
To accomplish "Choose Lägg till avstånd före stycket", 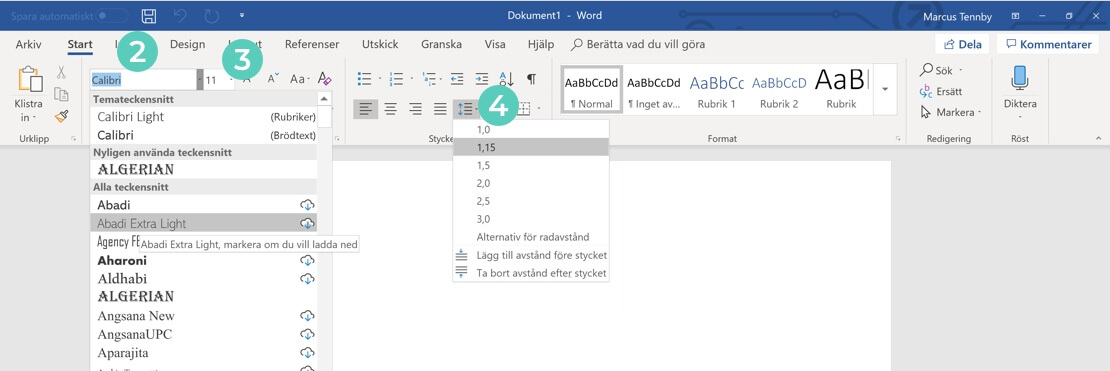I will click(x=531, y=255).
